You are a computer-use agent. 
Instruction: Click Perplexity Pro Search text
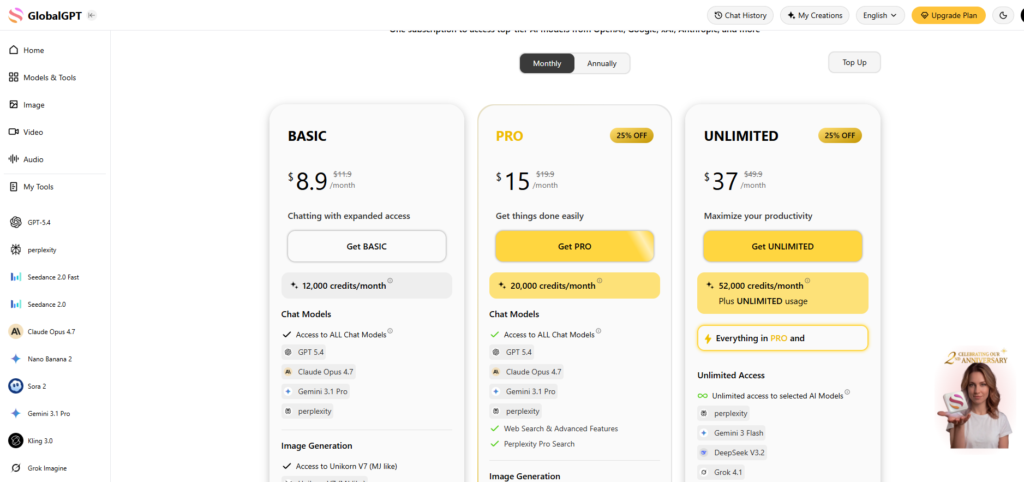(x=539, y=444)
